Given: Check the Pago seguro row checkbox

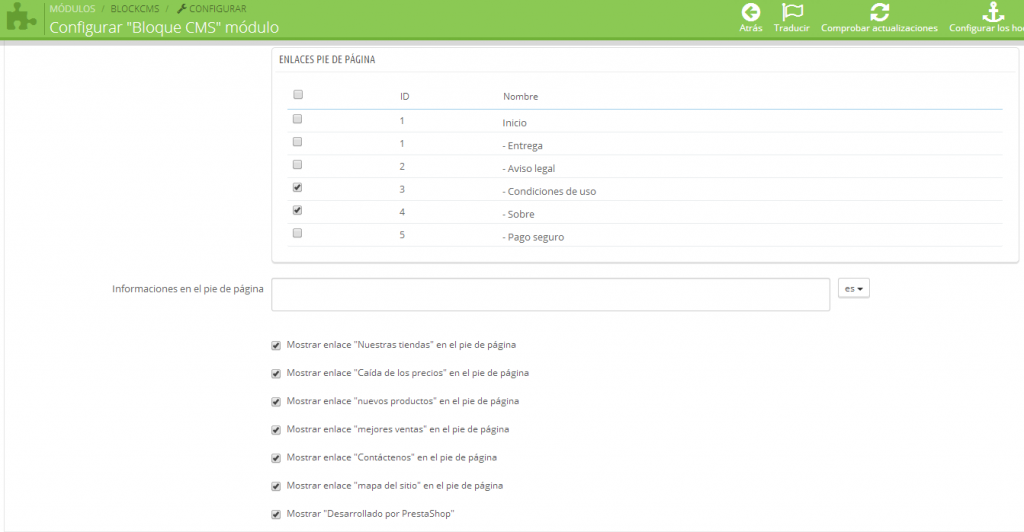Looking at the screenshot, I should (x=297, y=233).
